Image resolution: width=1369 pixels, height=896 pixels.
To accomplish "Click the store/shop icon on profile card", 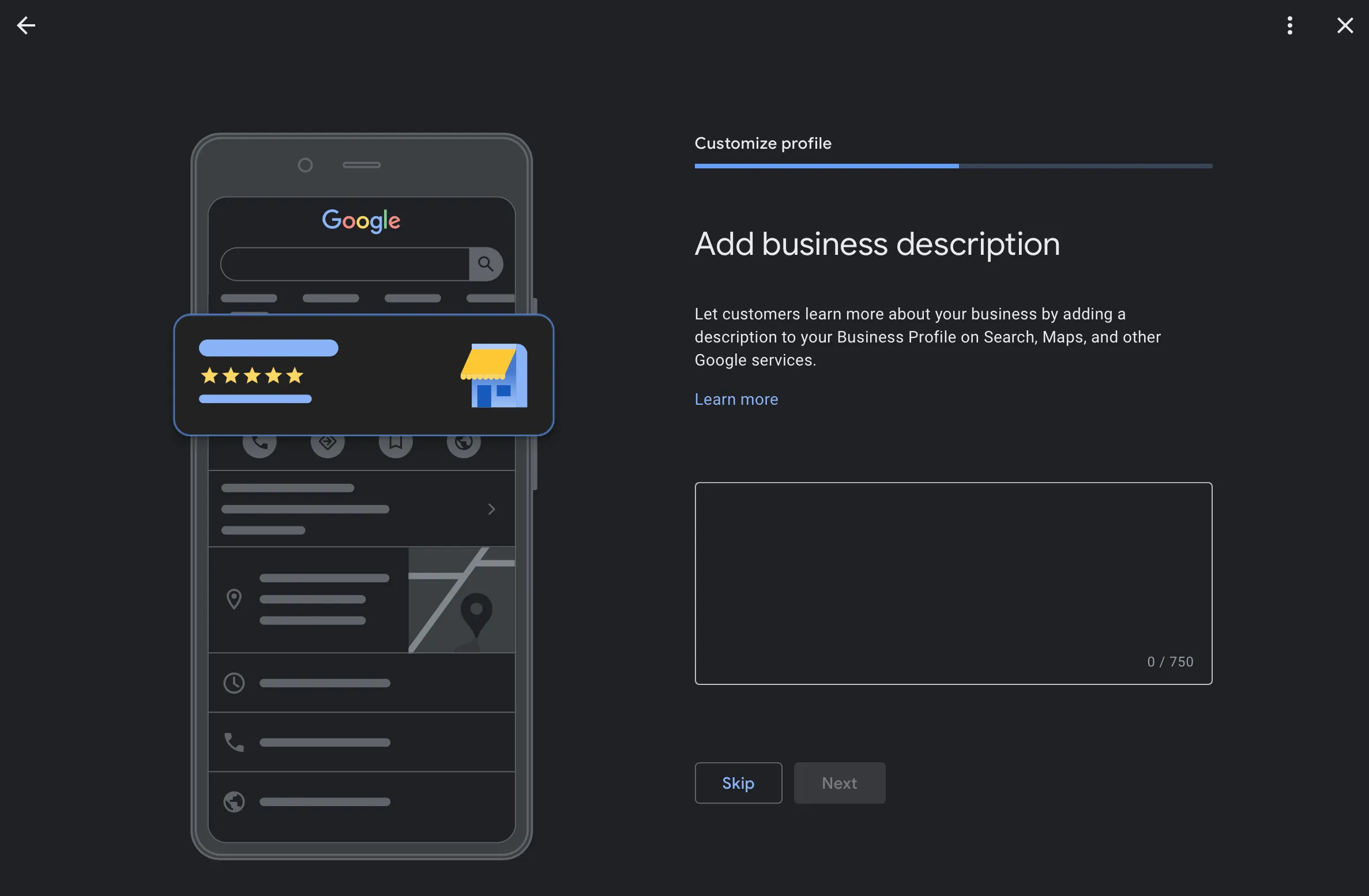I will point(493,375).
